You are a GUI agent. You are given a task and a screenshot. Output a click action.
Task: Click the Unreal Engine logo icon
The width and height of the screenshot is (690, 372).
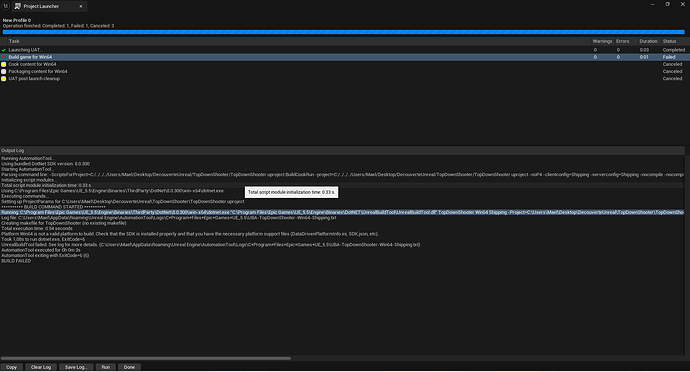[x=6, y=6]
